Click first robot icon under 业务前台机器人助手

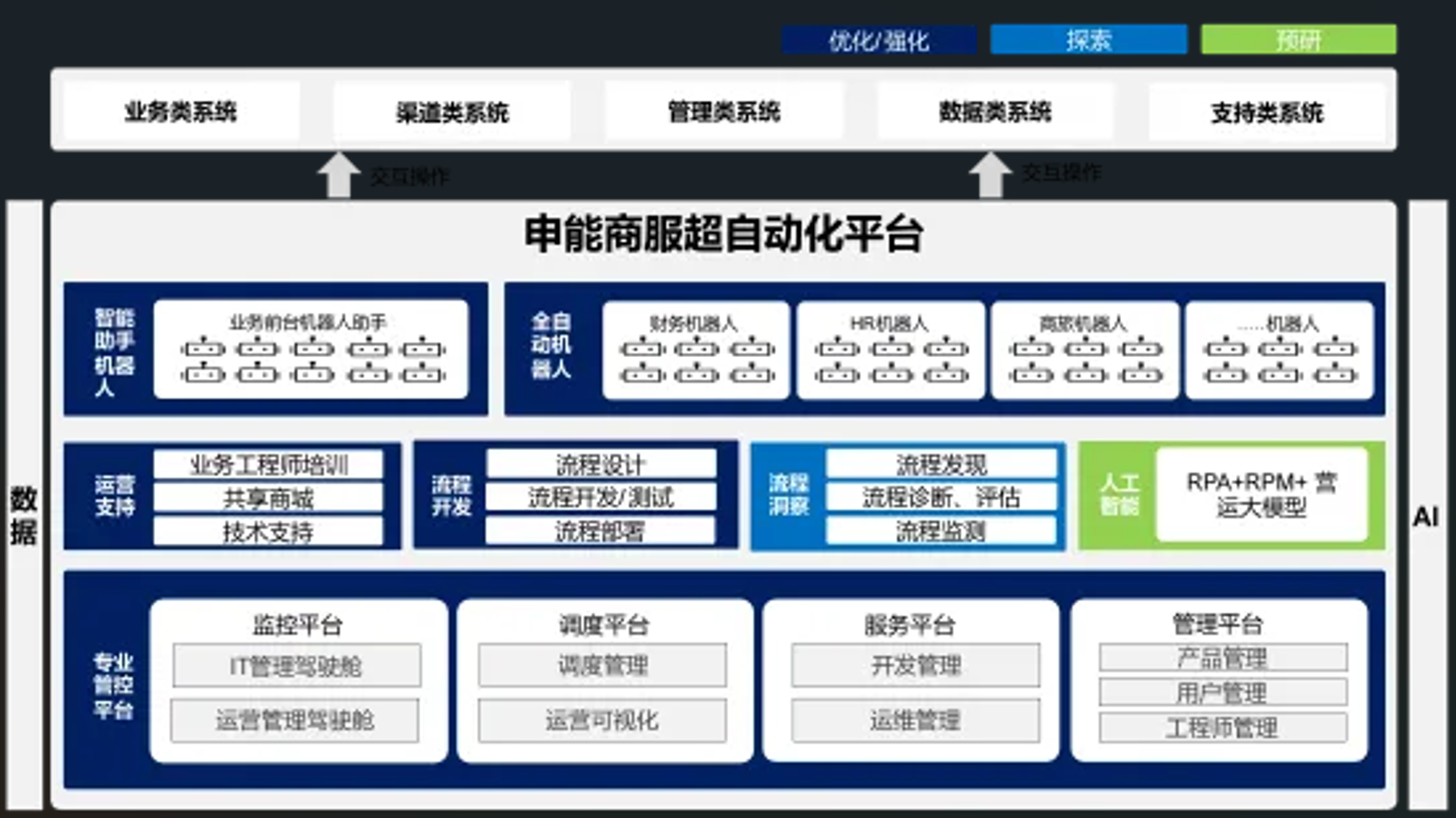pyautogui.click(x=203, y=348)
